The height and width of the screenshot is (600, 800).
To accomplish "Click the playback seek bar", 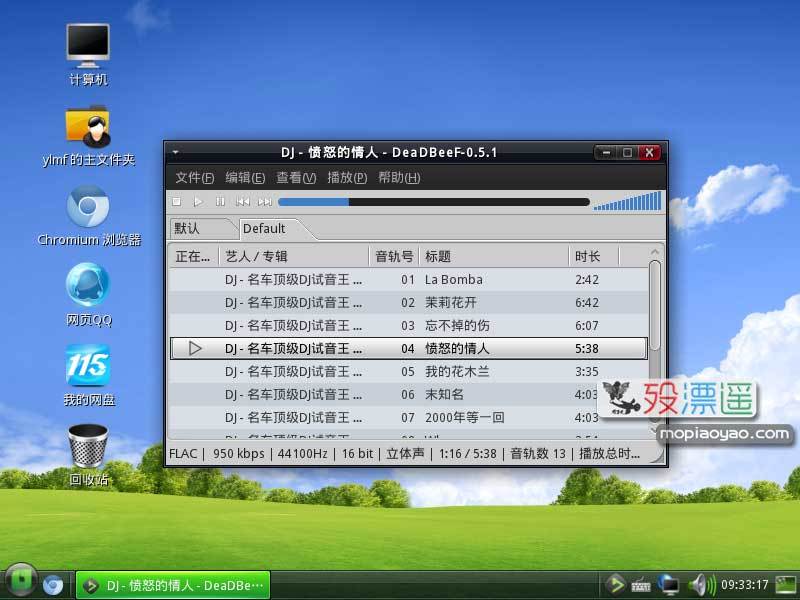I will click(x=434, y=202).
